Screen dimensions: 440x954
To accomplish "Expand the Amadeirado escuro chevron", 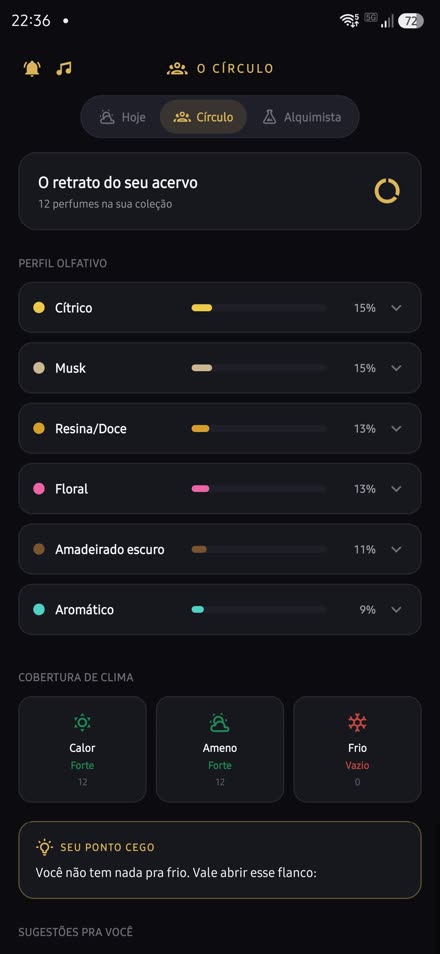I will (x=396, y=549).
